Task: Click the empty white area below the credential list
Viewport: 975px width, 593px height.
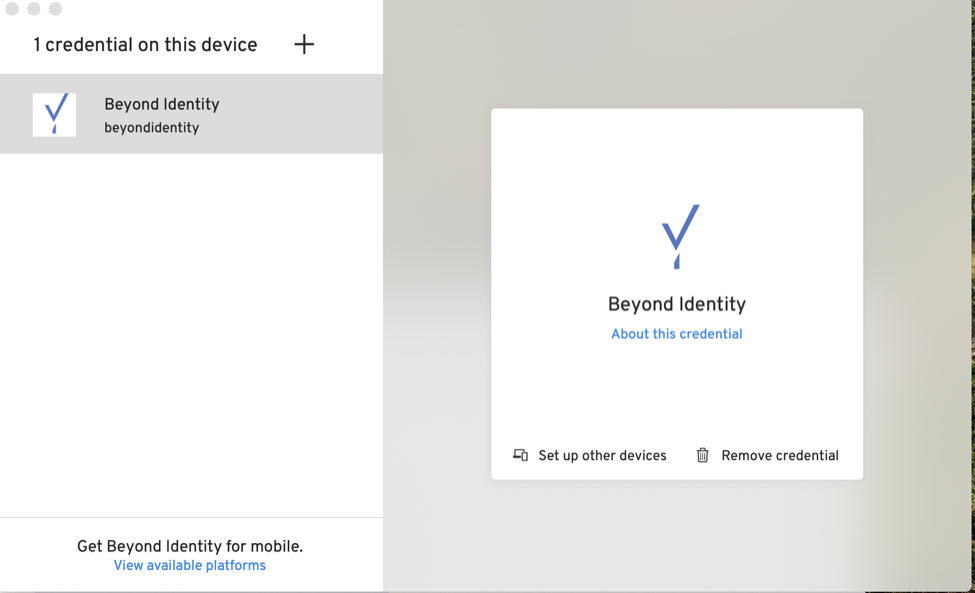Action: point(190,330)
